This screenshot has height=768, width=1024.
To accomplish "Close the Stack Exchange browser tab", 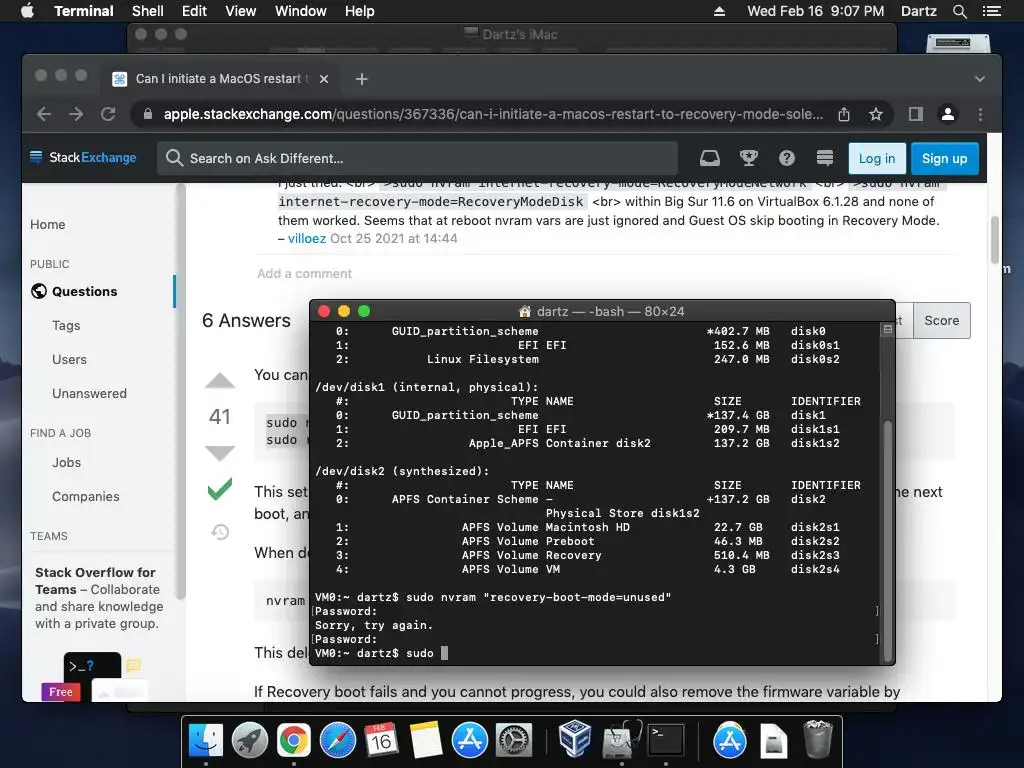I will (x=324, y=79).
